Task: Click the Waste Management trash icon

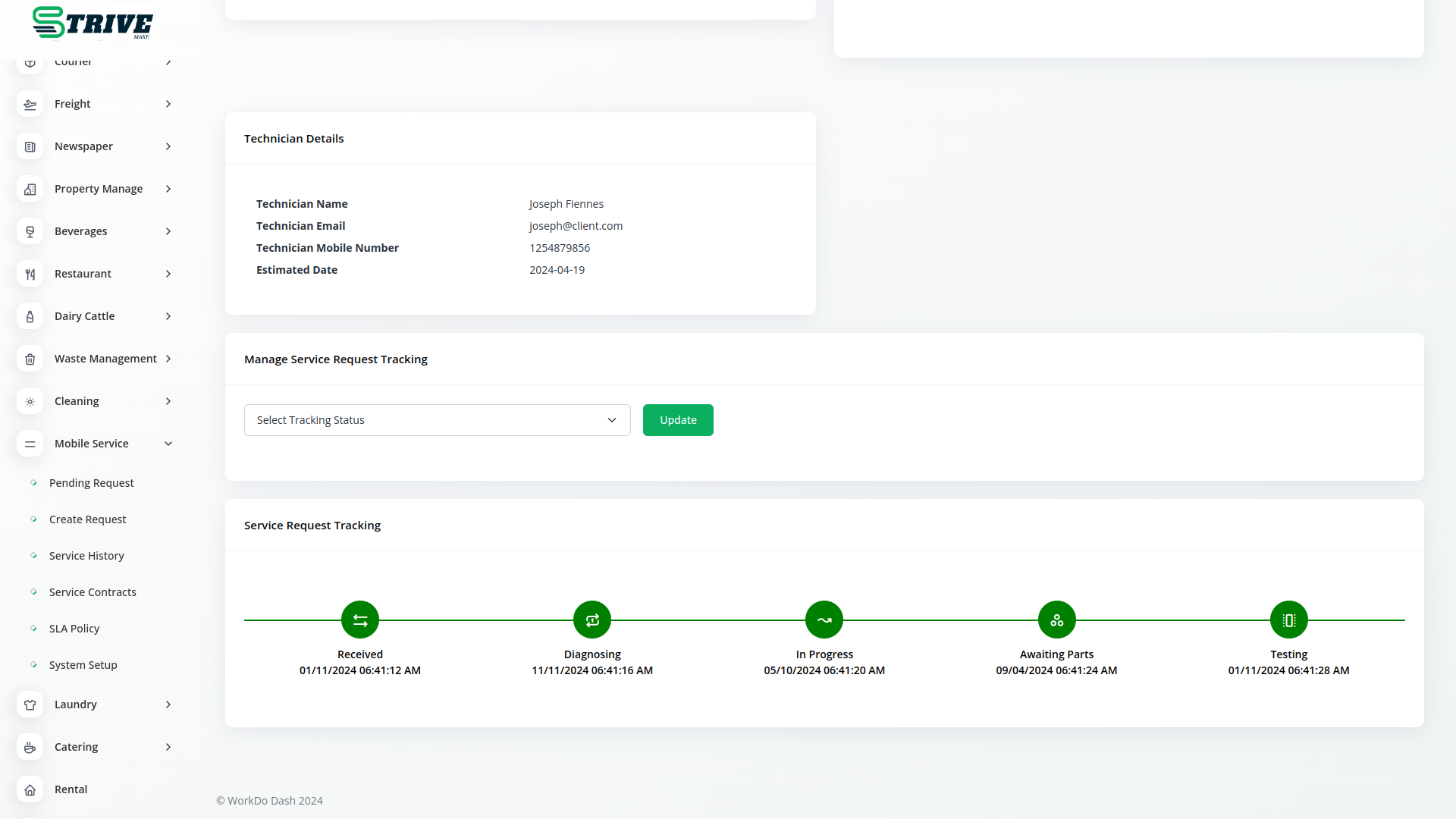Action: [x=30, y=359]
